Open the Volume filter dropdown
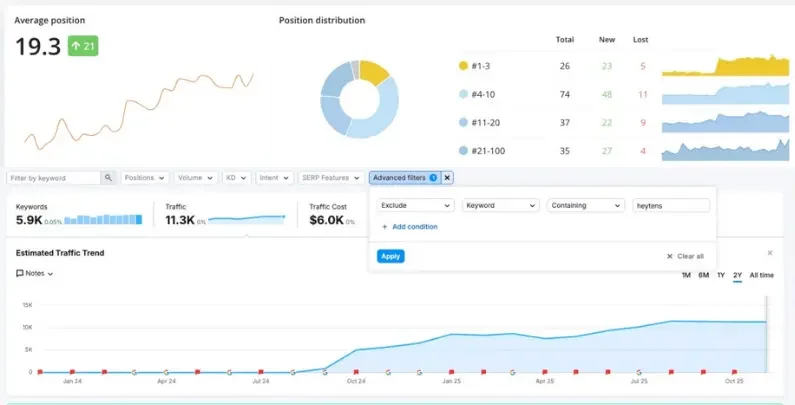Viewport: 795px width, 405px height. tap(196, 178)
